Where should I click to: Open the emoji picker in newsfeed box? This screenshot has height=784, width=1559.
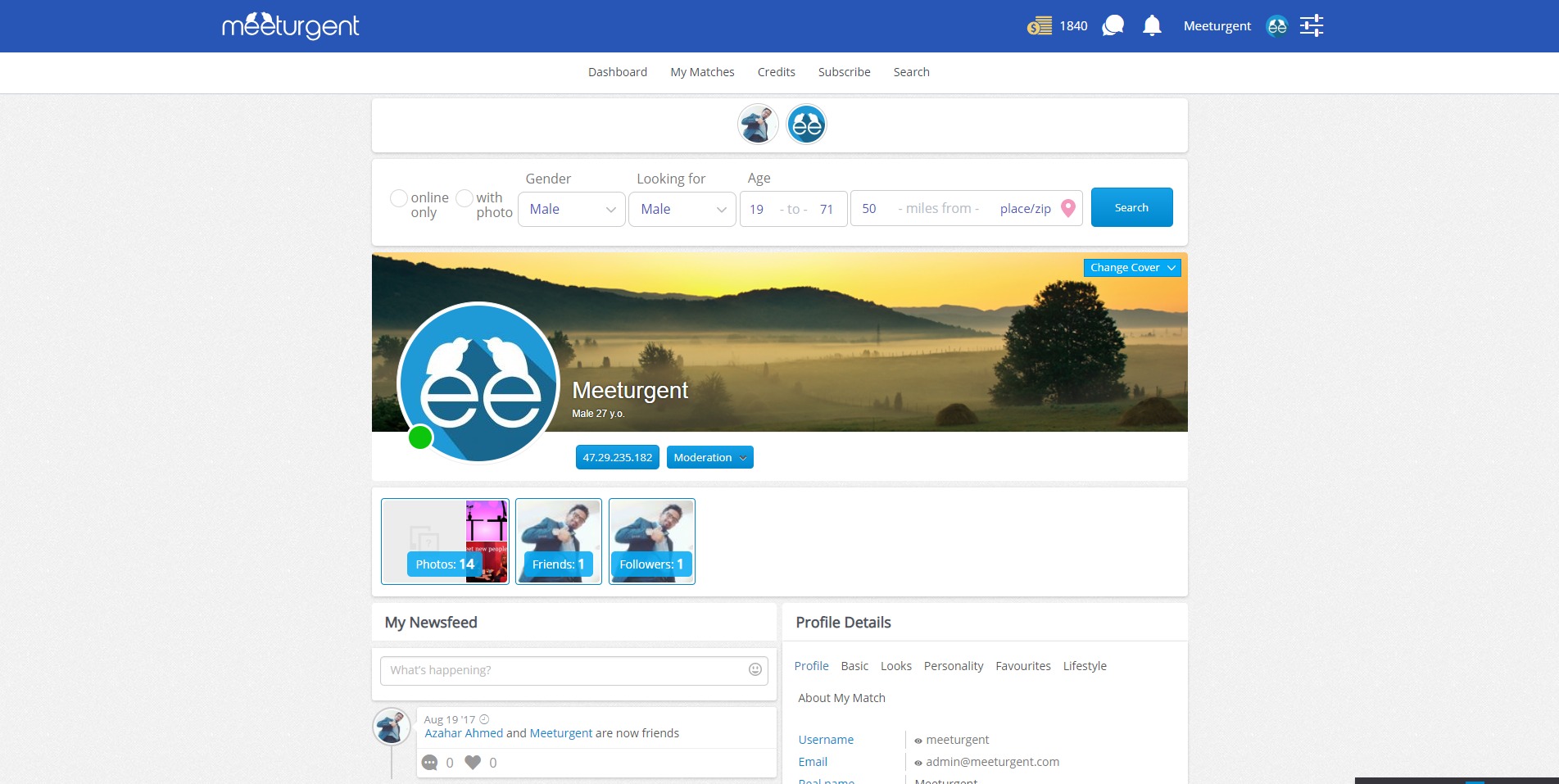pos(755,670)
